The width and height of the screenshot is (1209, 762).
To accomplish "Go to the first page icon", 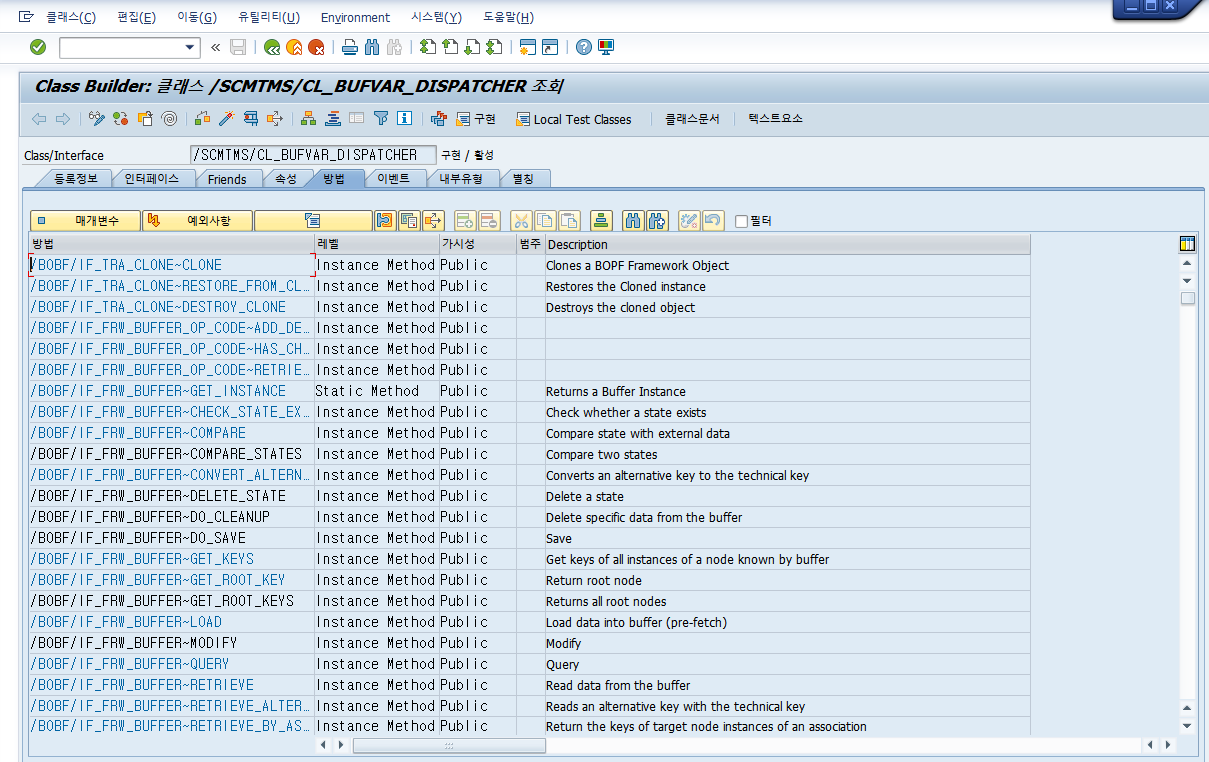I will pos(428,47).
